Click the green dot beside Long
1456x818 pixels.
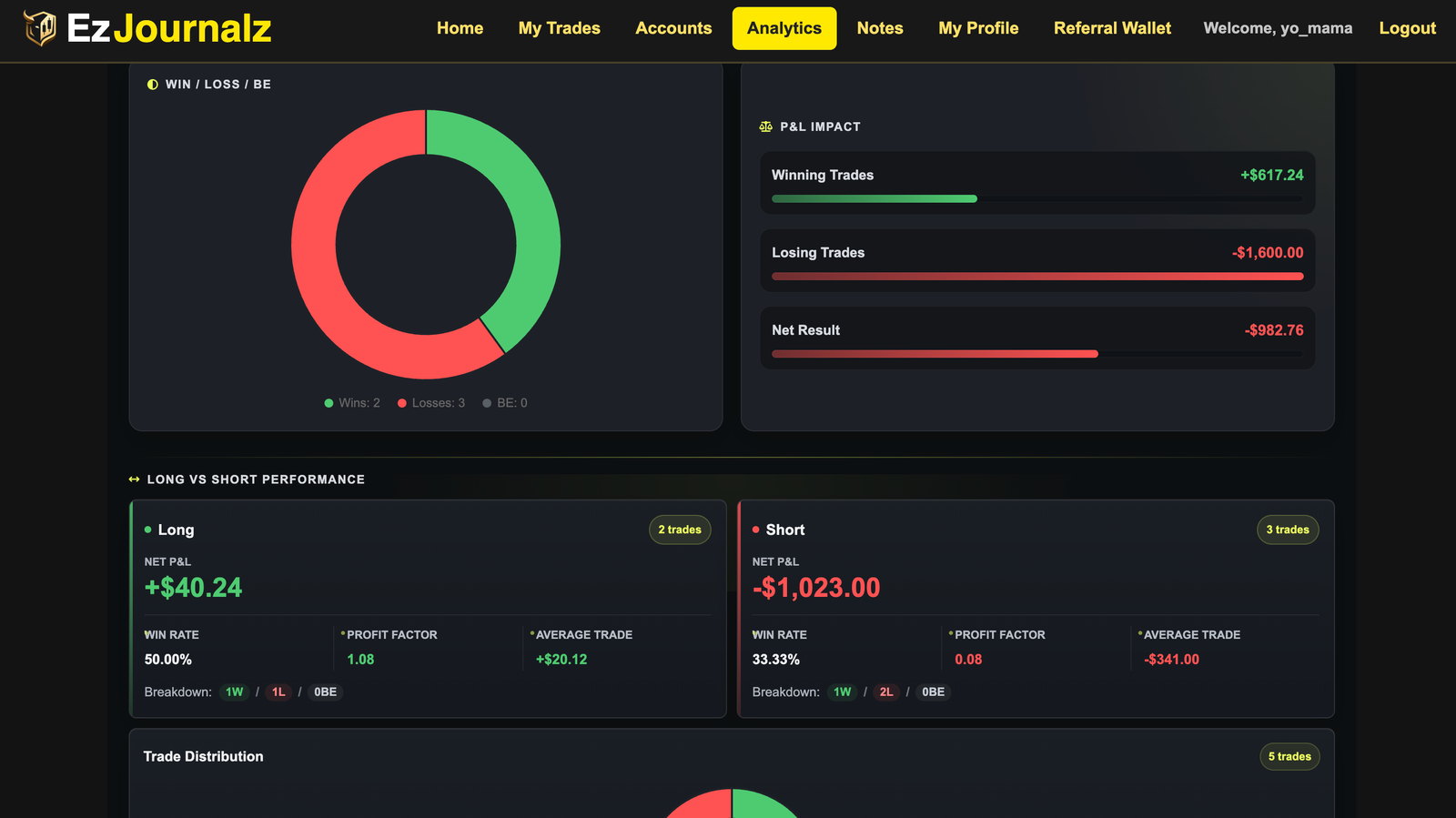(148, 530)
